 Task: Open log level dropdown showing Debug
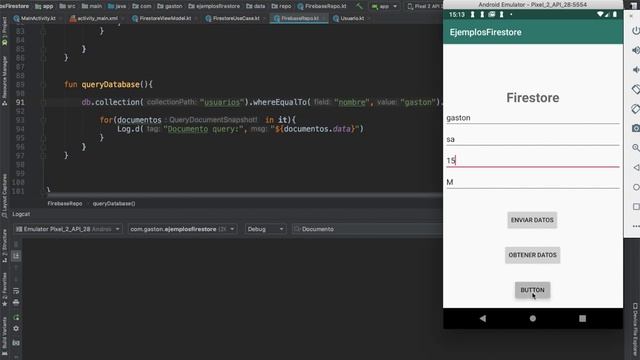(265, 229)
